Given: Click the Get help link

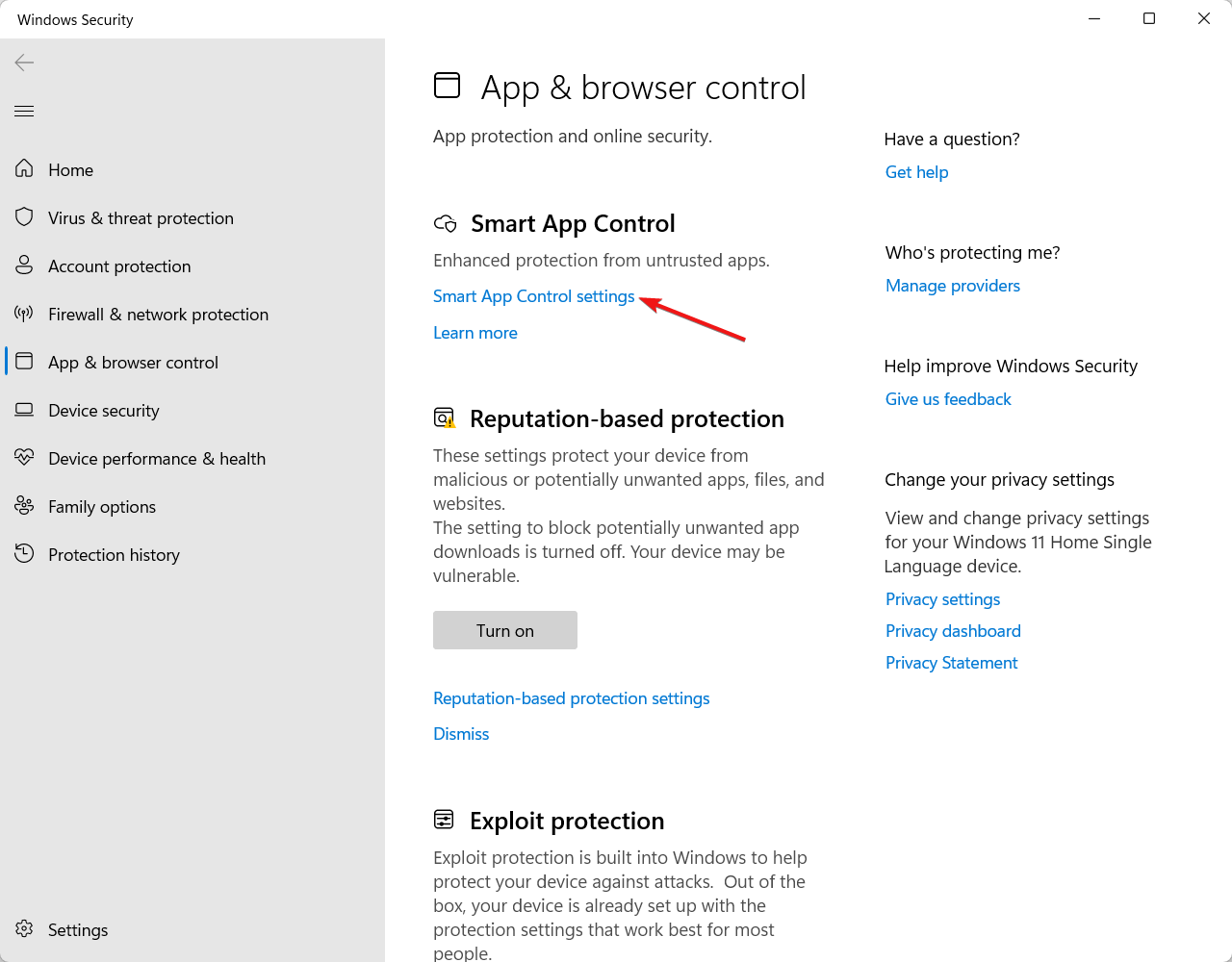Looking at the screenshot, I should 917,172.
